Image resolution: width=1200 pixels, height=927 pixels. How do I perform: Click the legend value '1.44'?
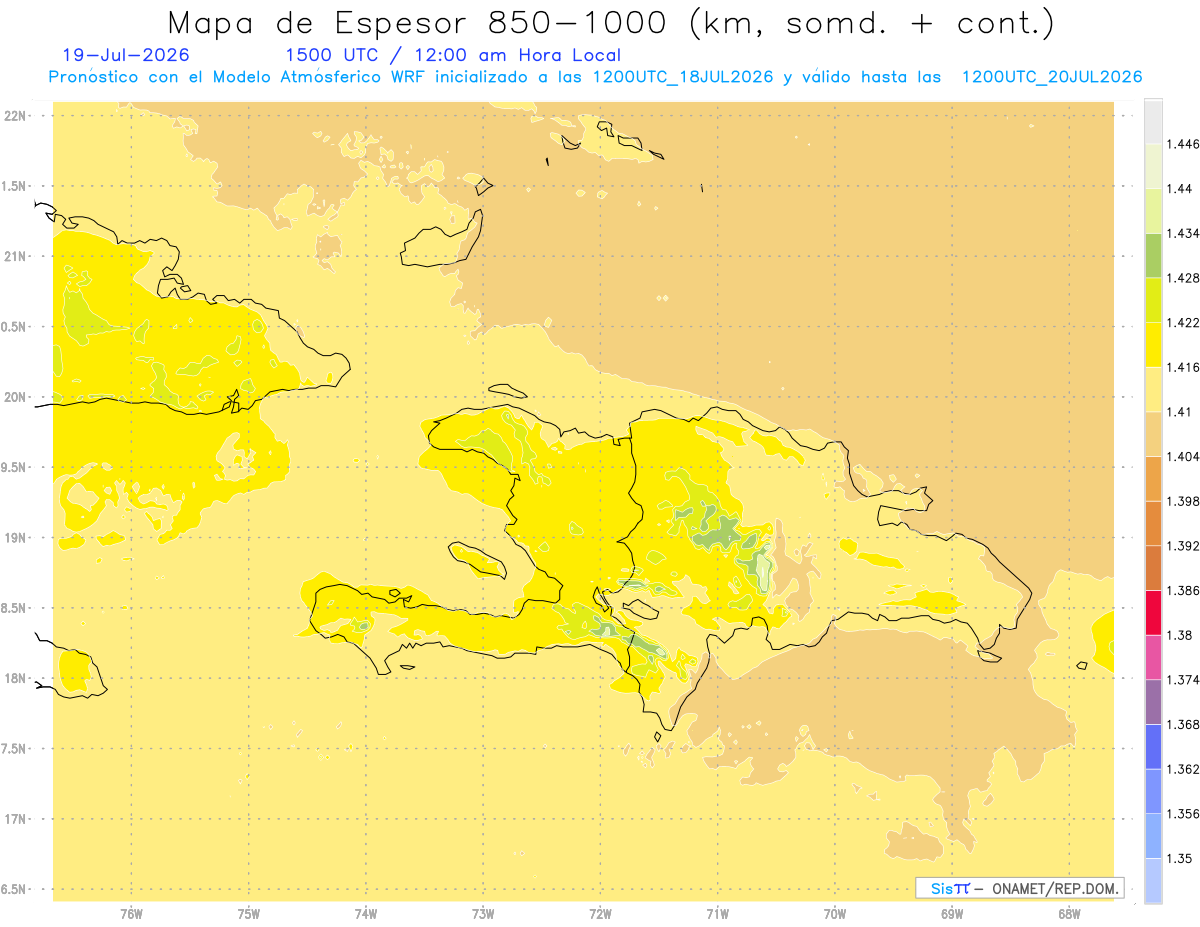click(1180, 189)
